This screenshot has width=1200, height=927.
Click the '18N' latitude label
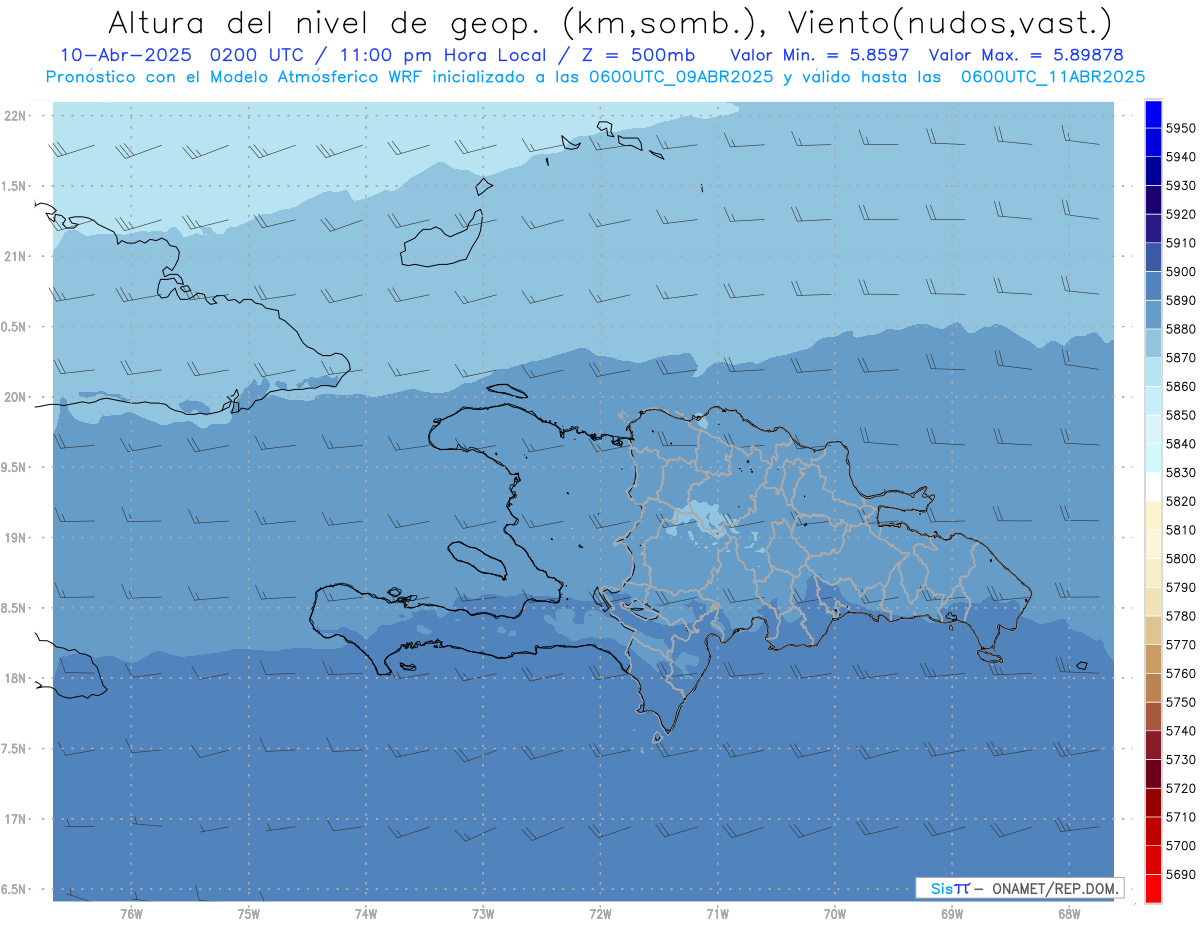15,678
